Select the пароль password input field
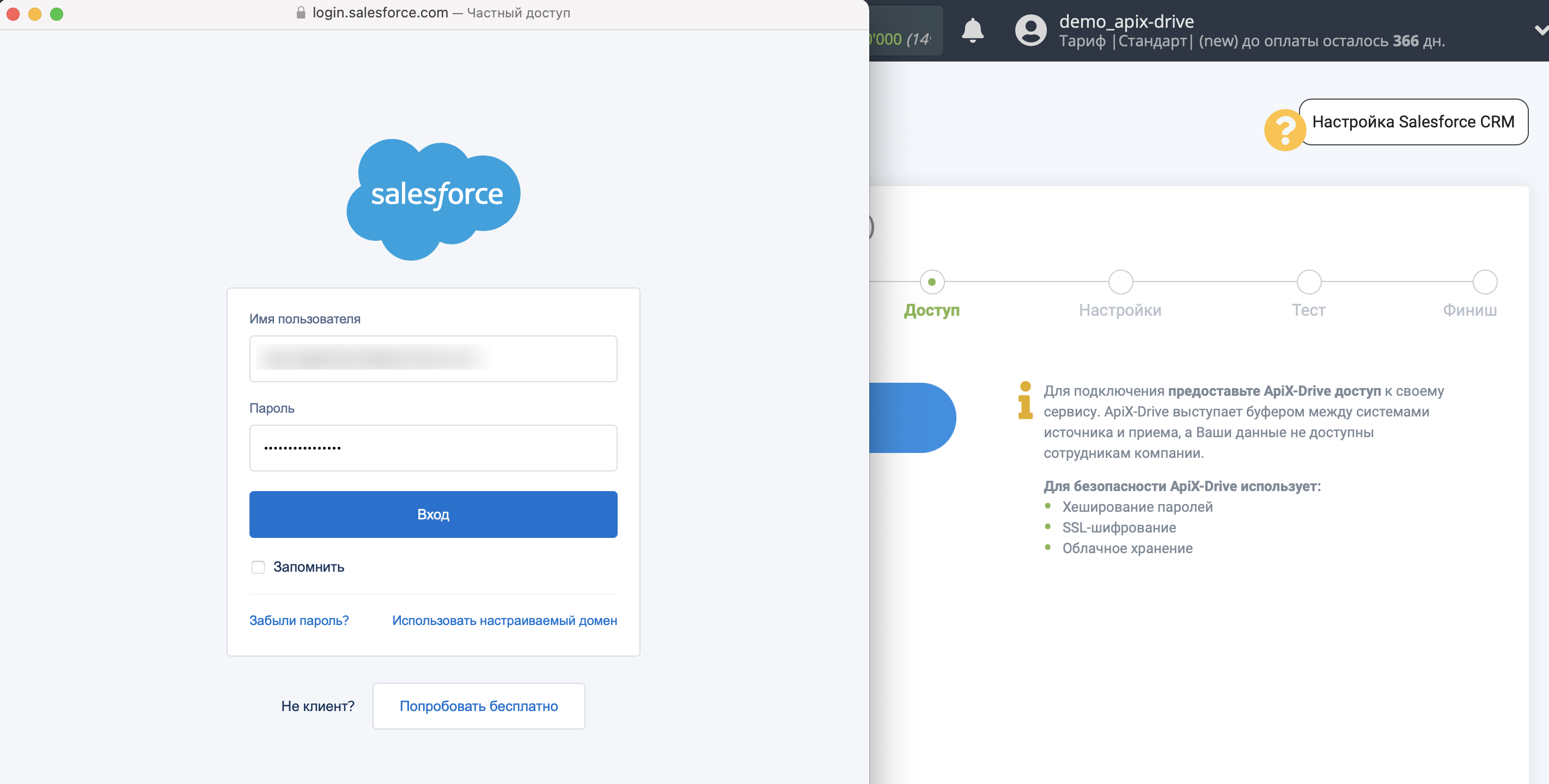This screenshot has width=1549, height=784. click(433, 447)
